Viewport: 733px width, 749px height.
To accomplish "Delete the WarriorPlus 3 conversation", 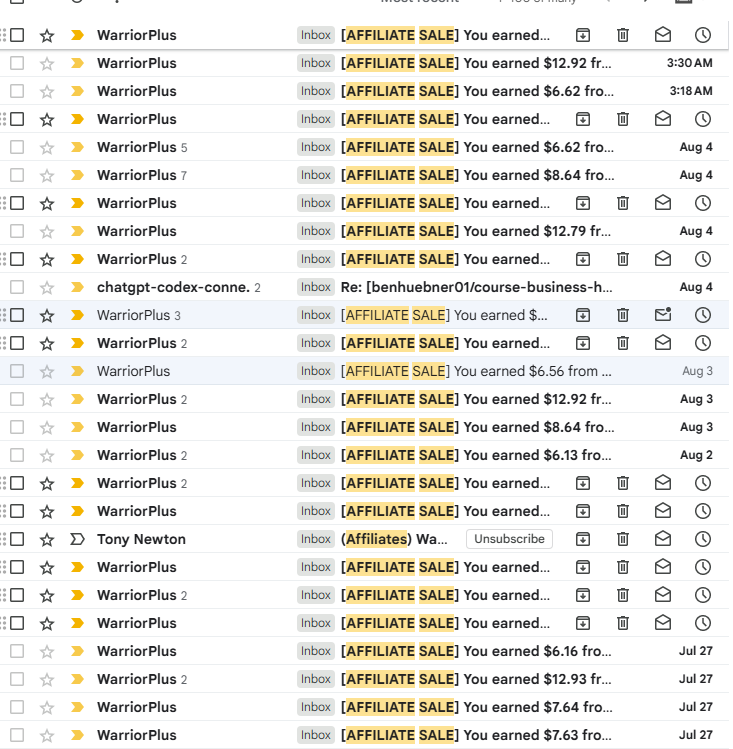I will (623, 315).
